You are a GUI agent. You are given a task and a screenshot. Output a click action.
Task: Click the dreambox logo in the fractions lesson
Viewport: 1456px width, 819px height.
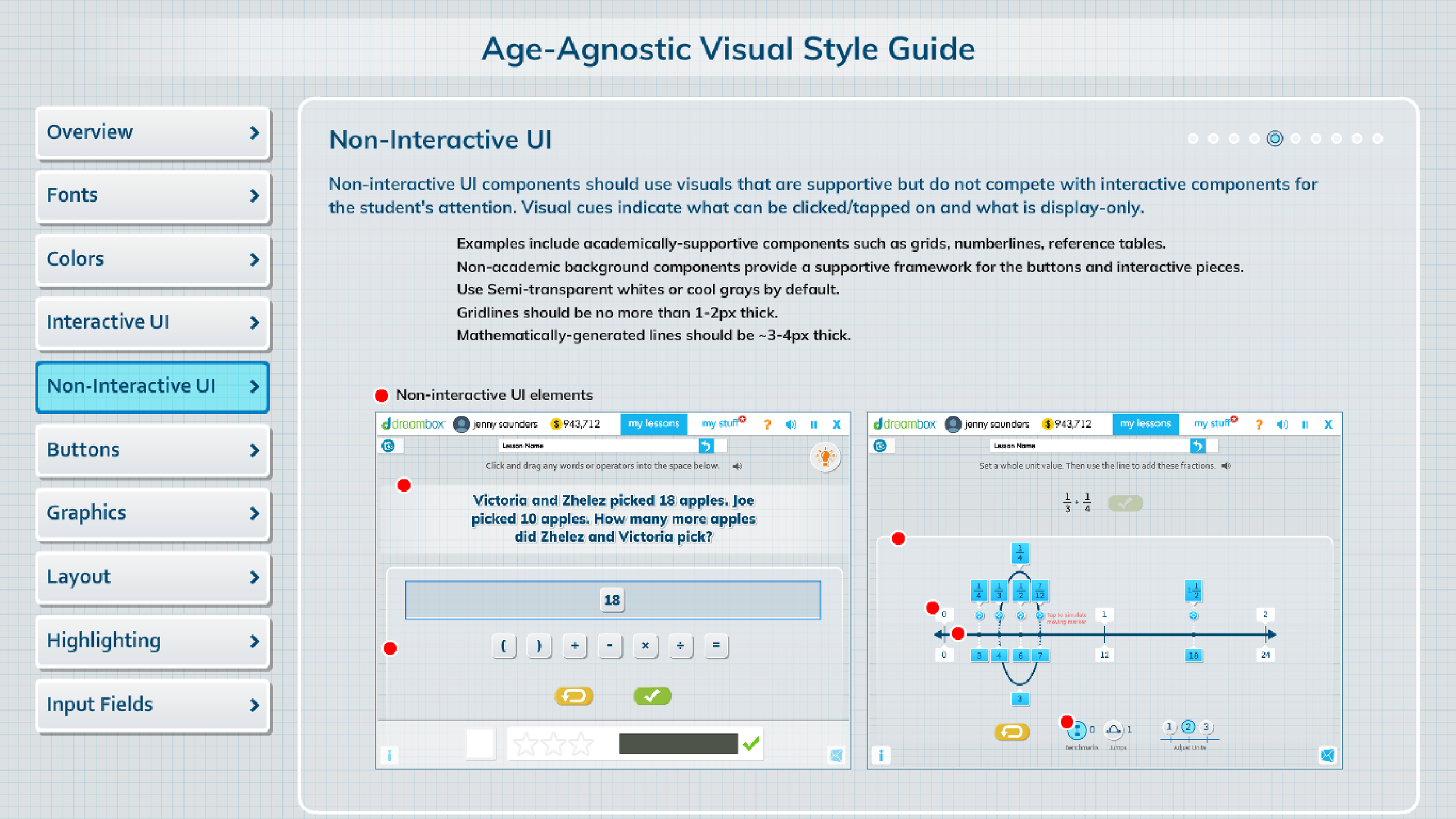tap(904, 424)
